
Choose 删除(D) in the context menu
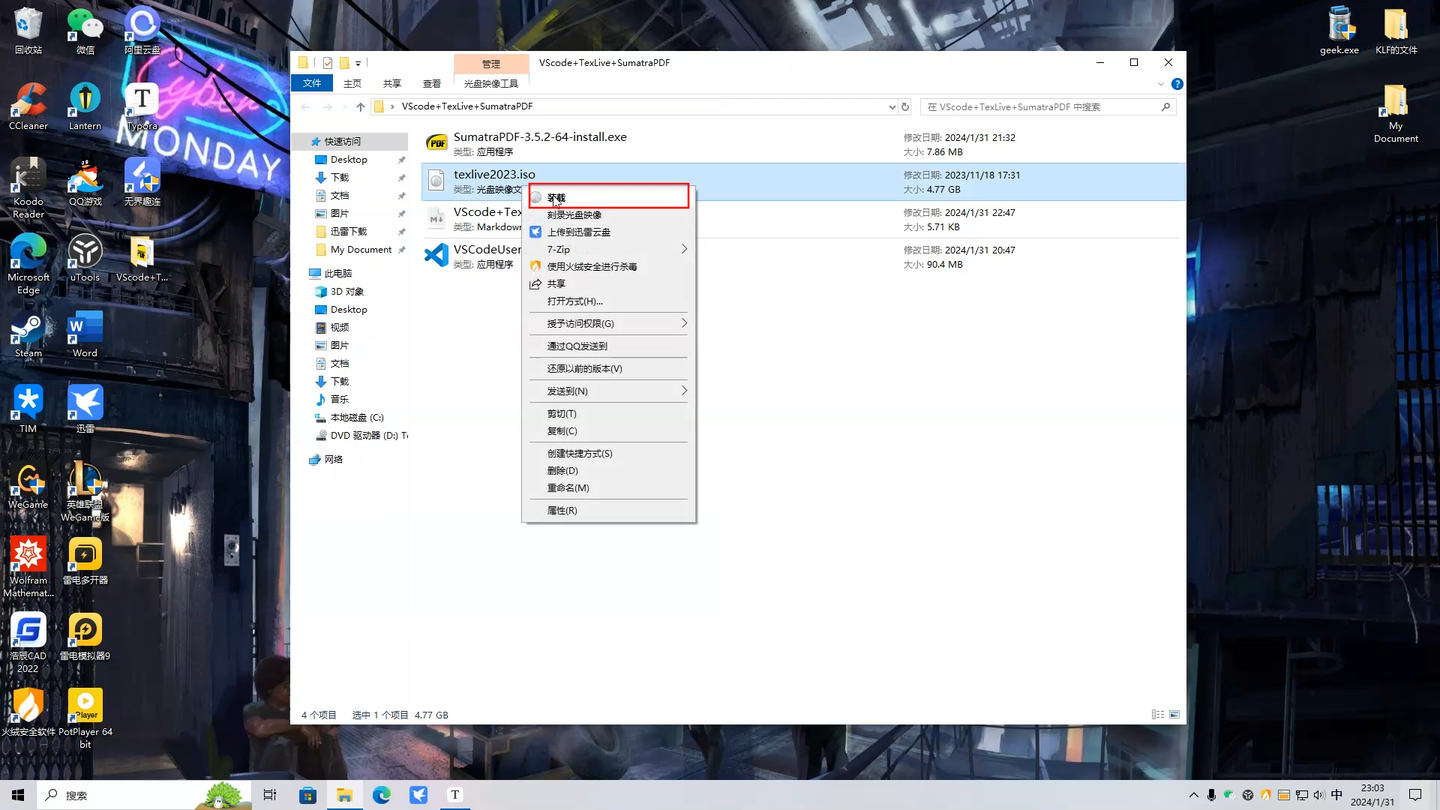pos(609,471)
